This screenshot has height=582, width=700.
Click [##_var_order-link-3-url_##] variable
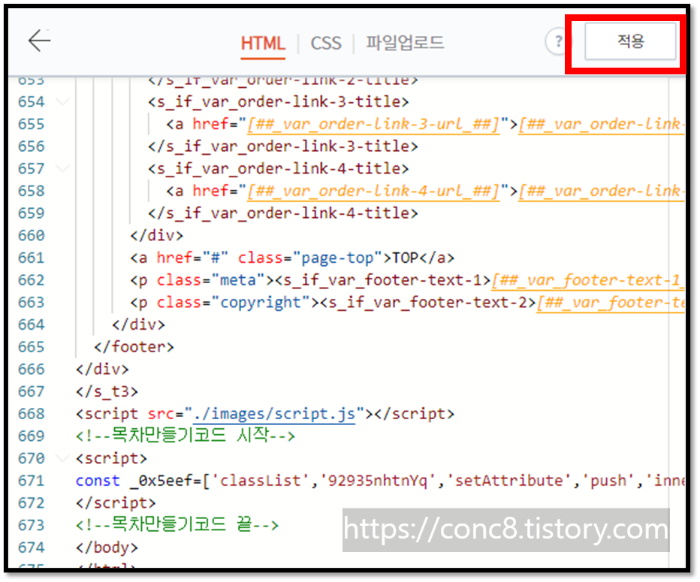pyautogui.click(x=373, y=124)
